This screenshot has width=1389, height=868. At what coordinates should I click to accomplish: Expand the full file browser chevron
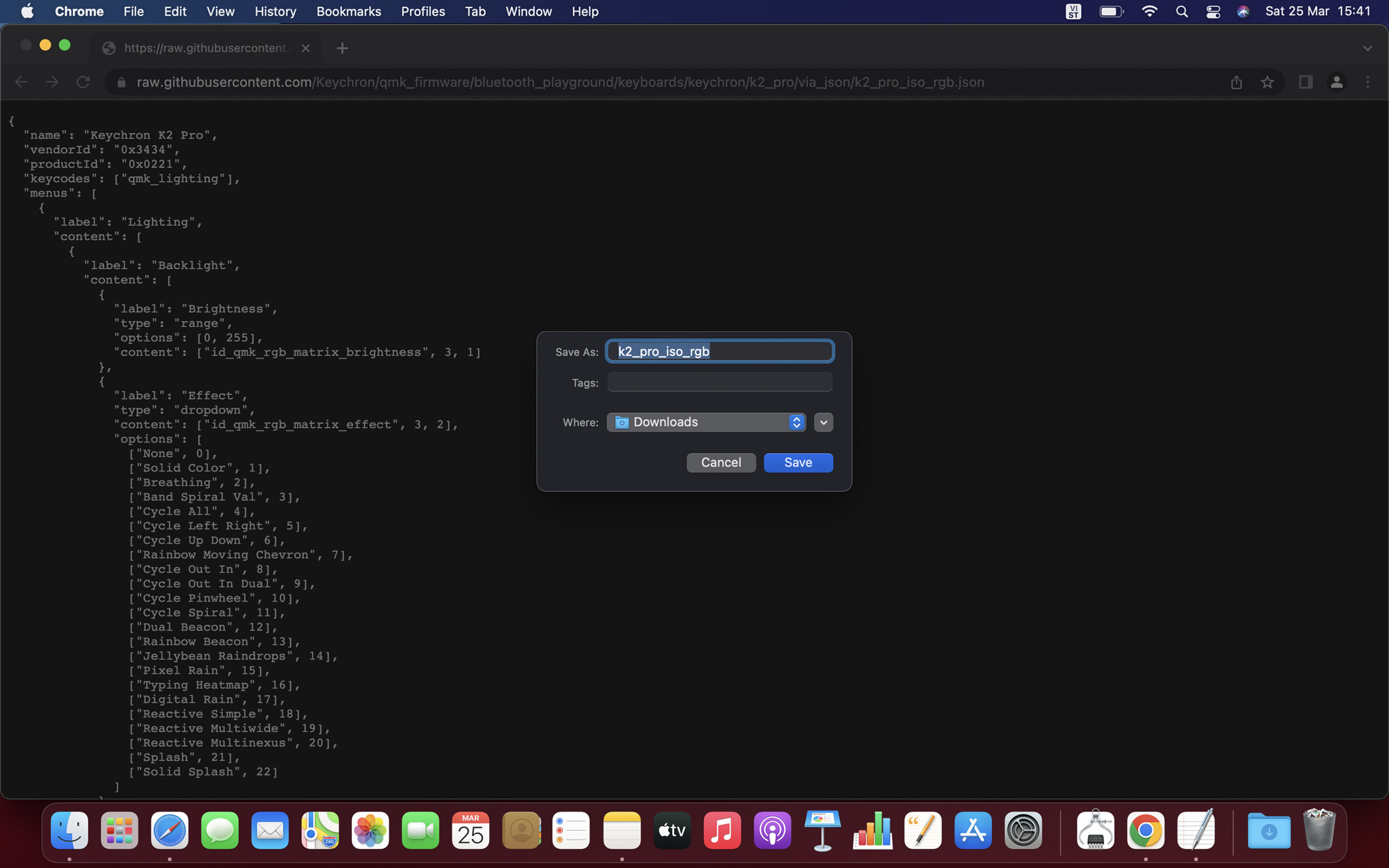(x=823, y=422)
